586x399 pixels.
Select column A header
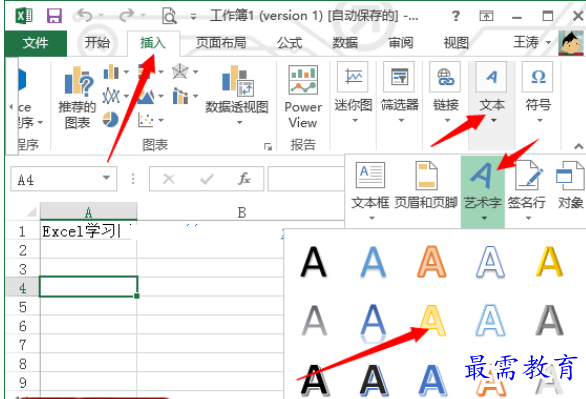click(x=88, y=212)
